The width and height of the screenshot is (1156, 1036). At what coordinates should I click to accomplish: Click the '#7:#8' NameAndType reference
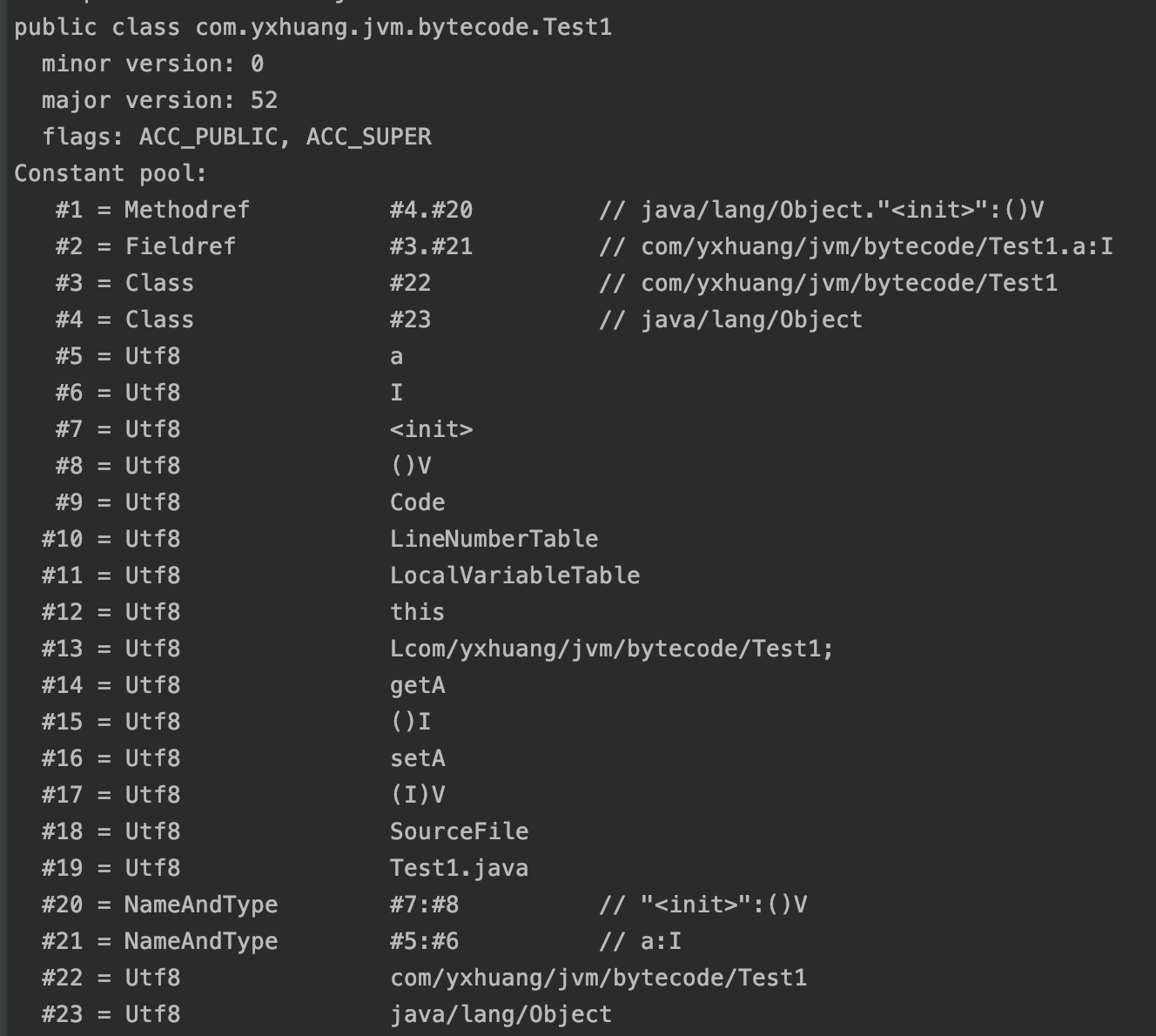click(424, 905)
